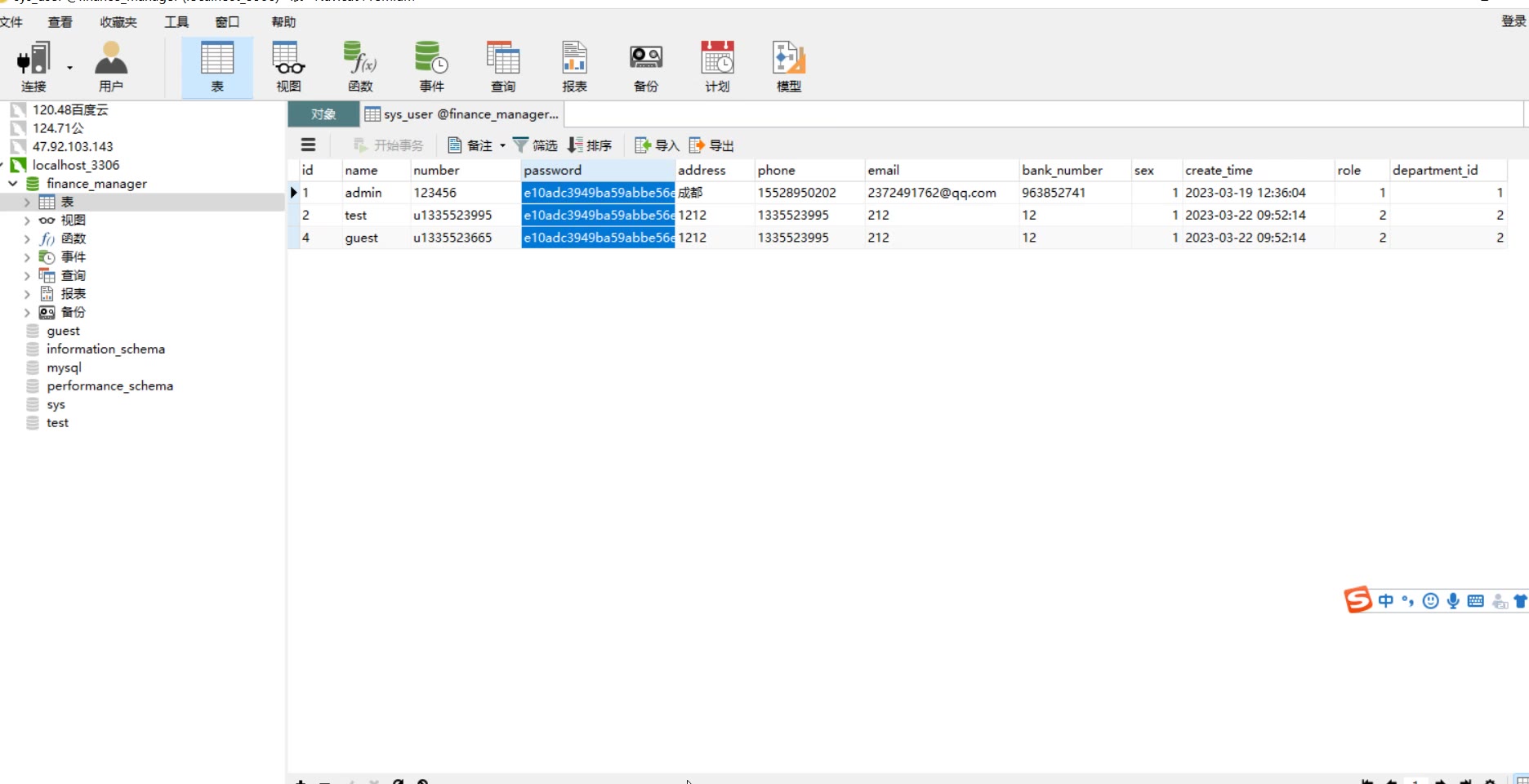This screenshot has height=784, width=1529.
Task: Click the Filter (筛选) funnel button
Action: coord(535,145)
